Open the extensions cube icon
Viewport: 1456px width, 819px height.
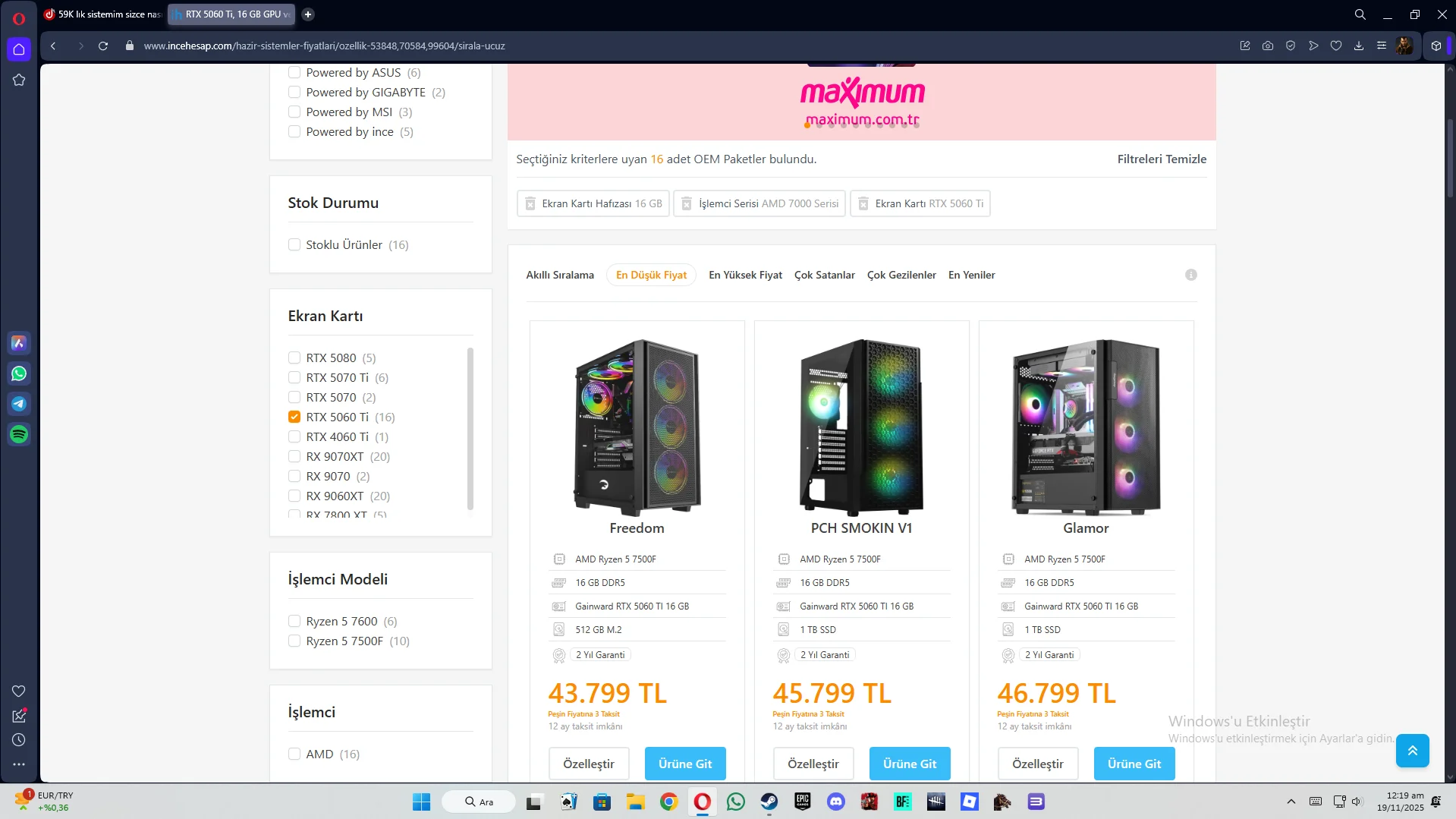(x=1436, y=46)
